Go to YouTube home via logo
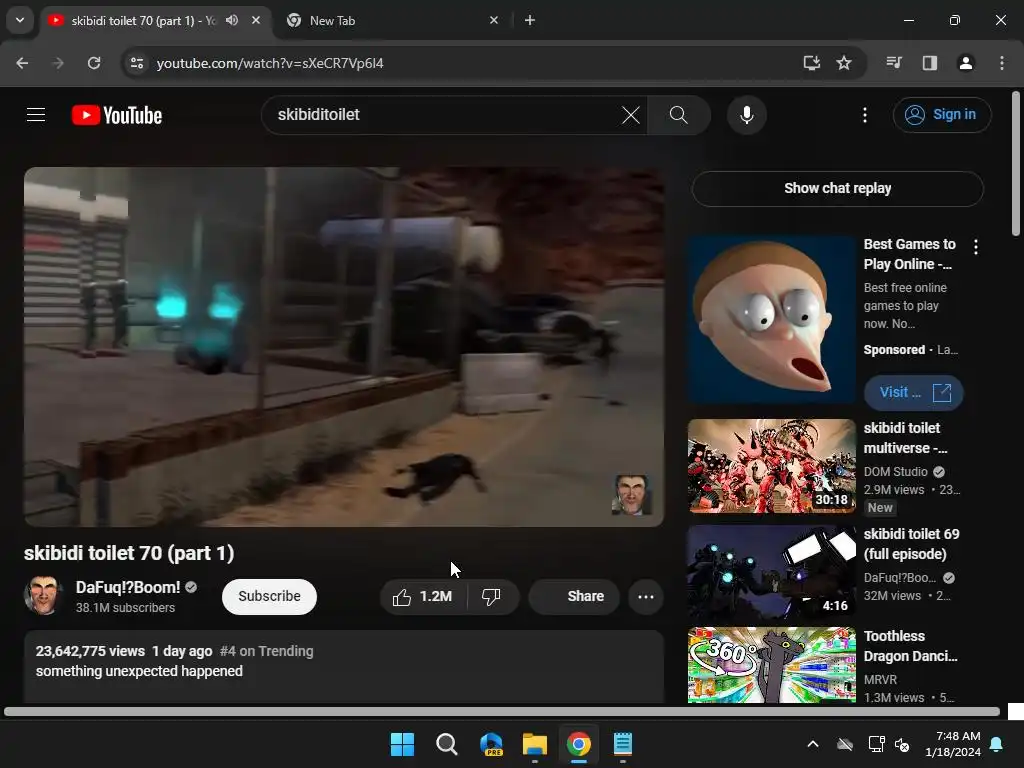 pyautogui.click(x=117, y=115)
